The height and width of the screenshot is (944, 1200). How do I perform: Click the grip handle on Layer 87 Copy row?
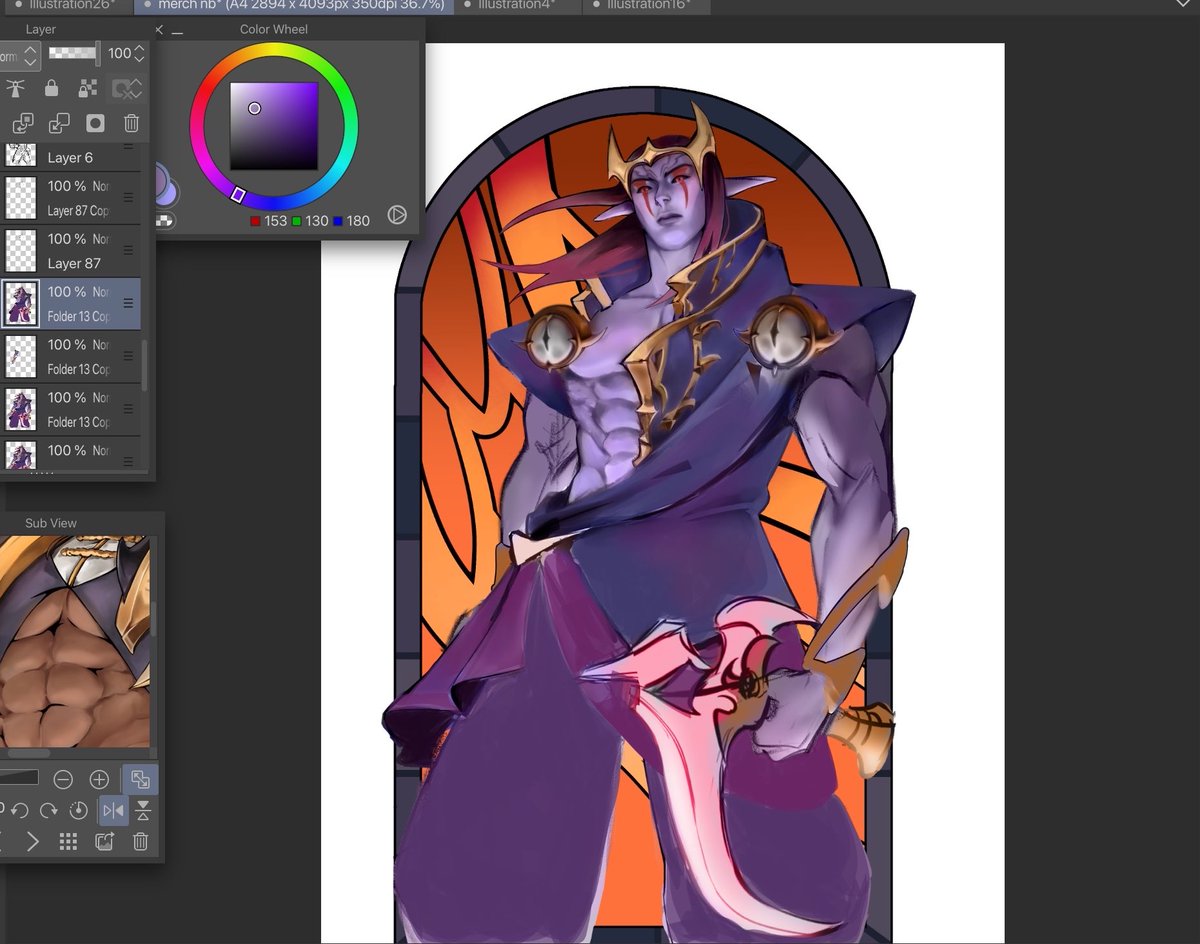pos(128,197)
